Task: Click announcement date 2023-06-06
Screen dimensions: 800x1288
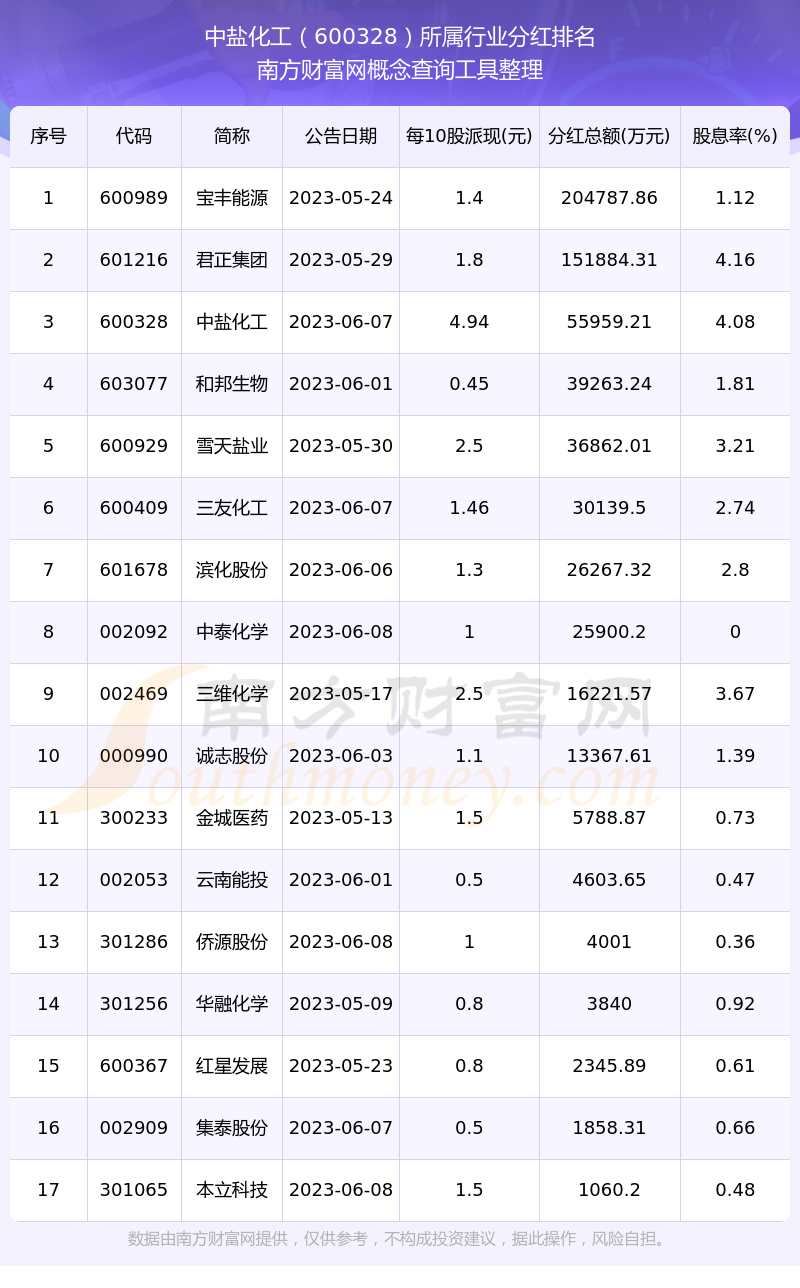Action: pyautogui.click(x=341, y=570)
